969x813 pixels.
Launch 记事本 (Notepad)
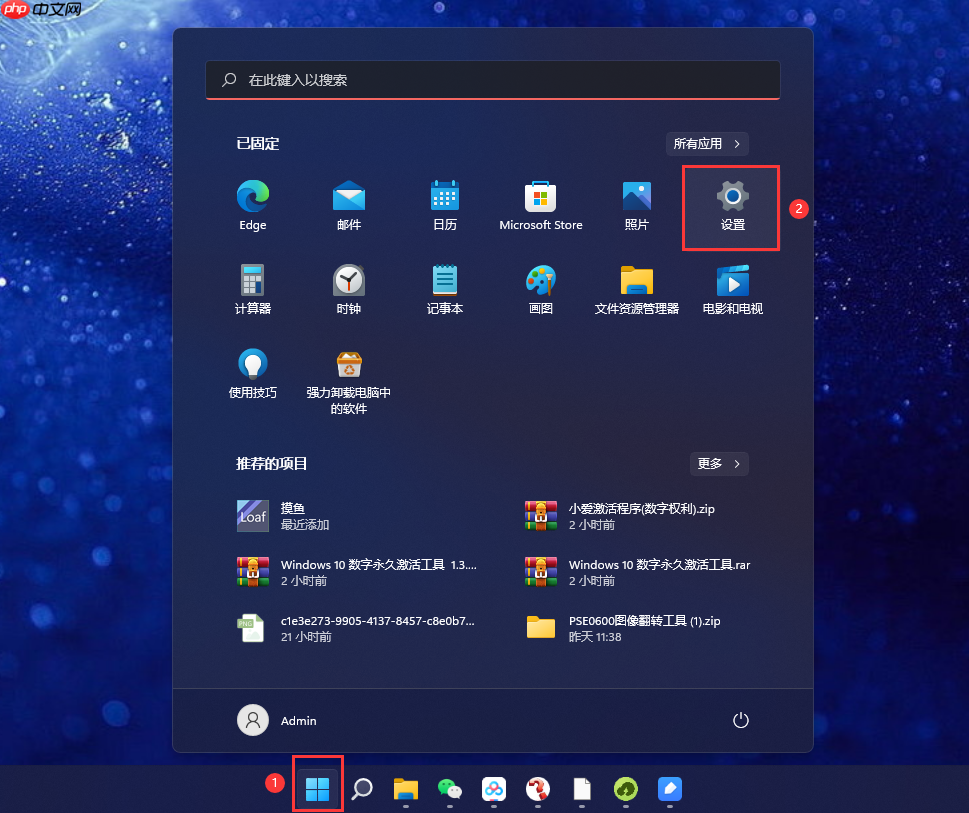coord(444,279)
